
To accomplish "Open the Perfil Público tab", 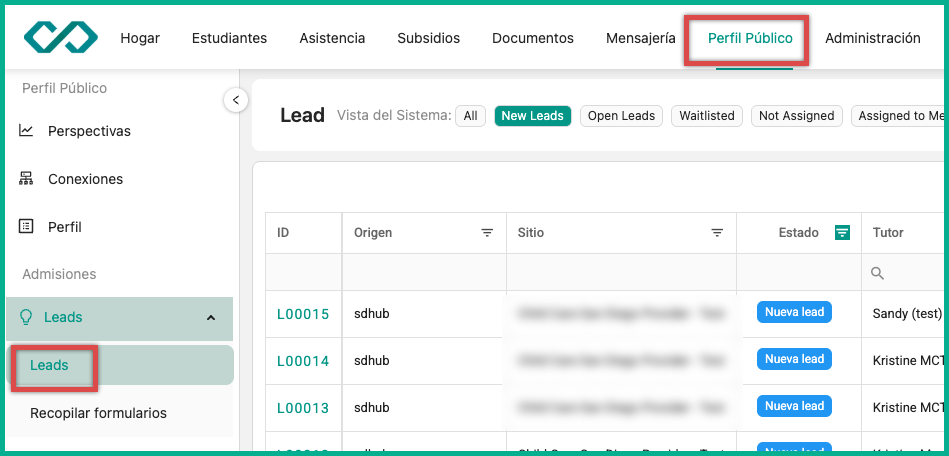I will [x=750, y=38].
